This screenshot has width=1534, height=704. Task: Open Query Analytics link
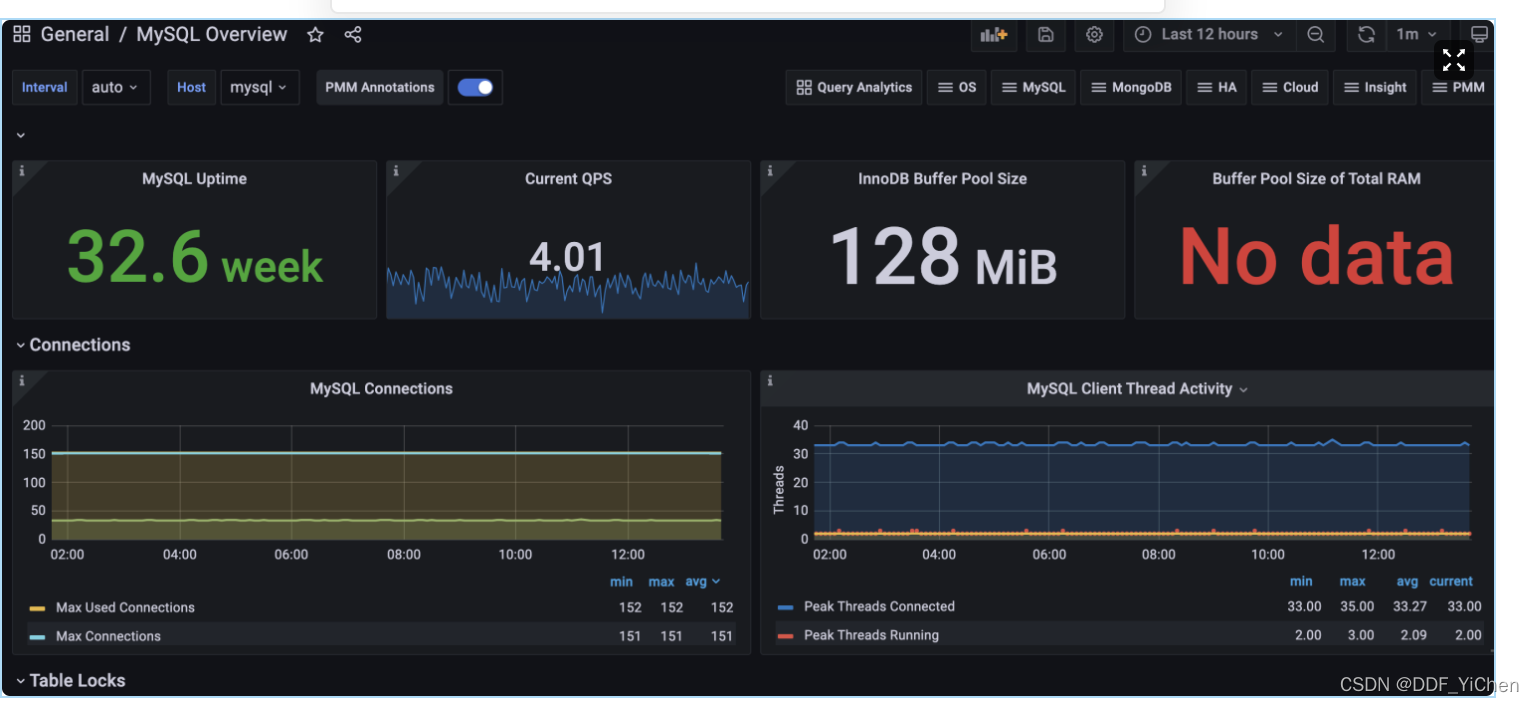[x=854, y=87]
